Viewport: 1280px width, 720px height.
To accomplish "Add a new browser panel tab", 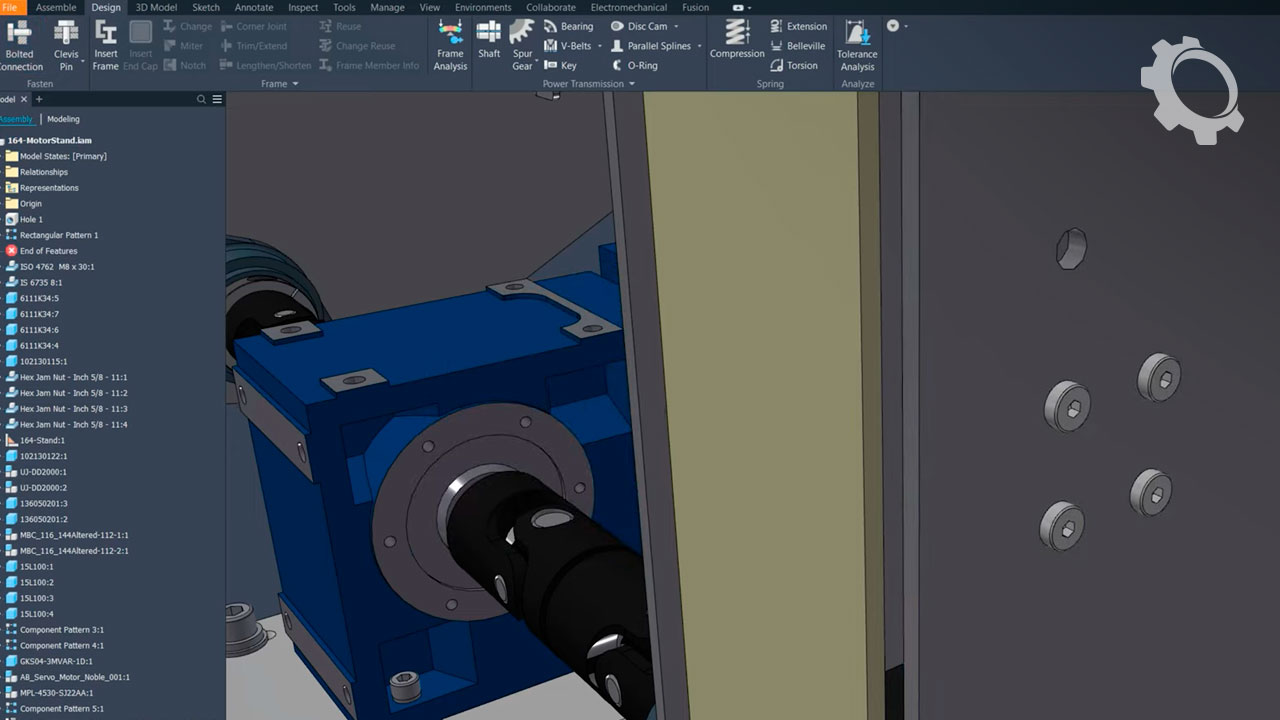I will click(39, 99).
